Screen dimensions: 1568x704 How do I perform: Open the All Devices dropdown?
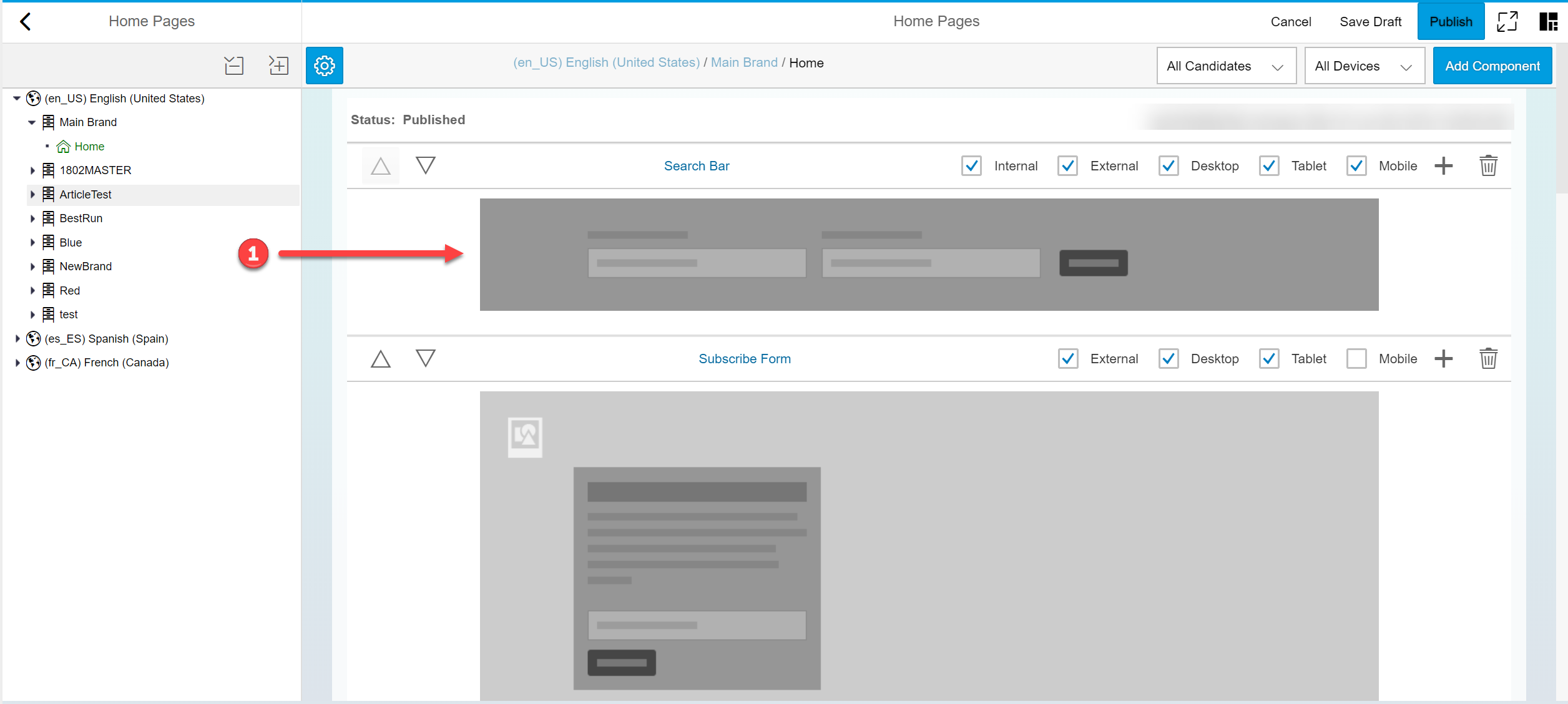[1365, 66]
